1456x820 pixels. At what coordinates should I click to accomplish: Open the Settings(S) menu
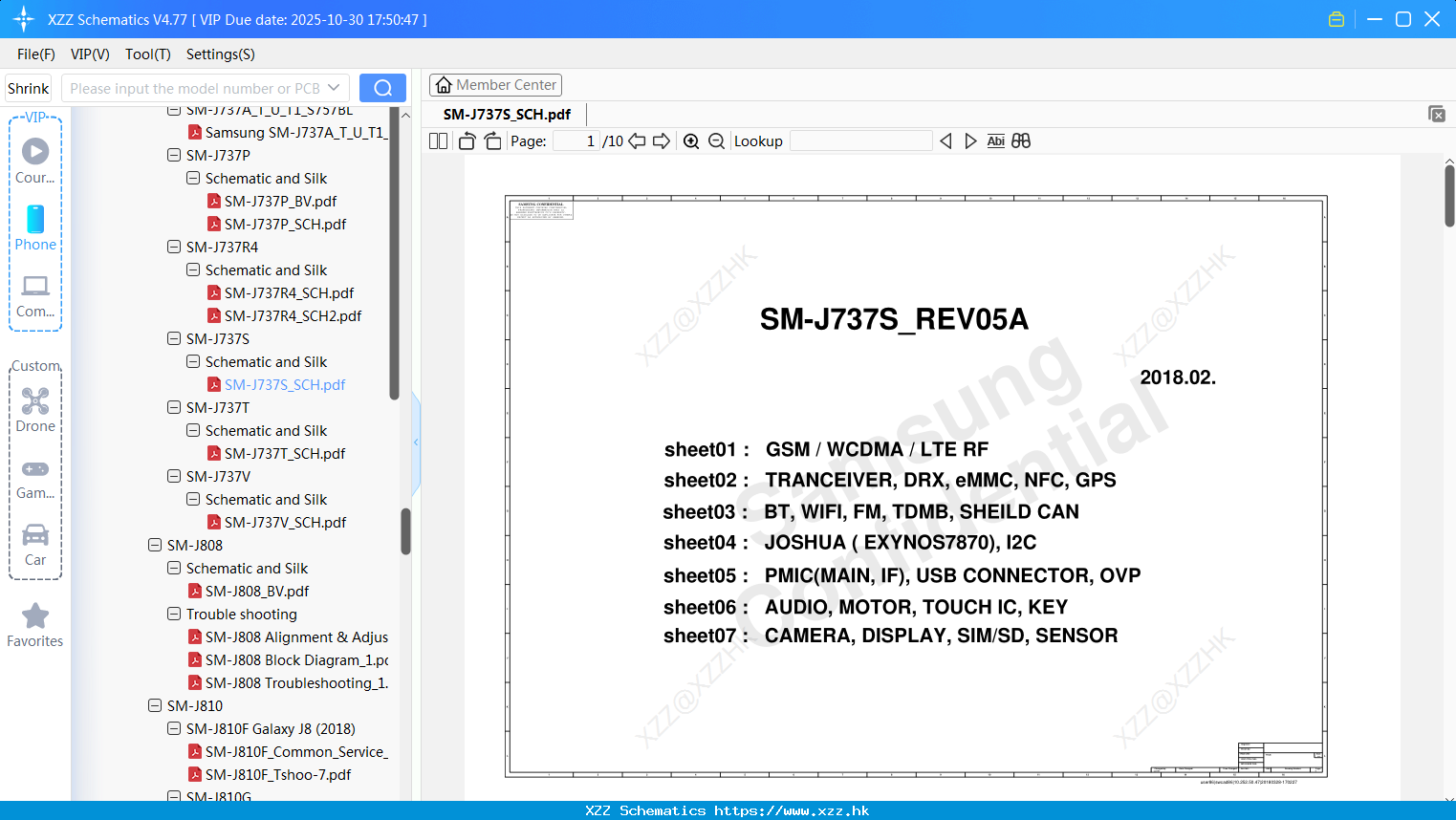coord(221,54)
